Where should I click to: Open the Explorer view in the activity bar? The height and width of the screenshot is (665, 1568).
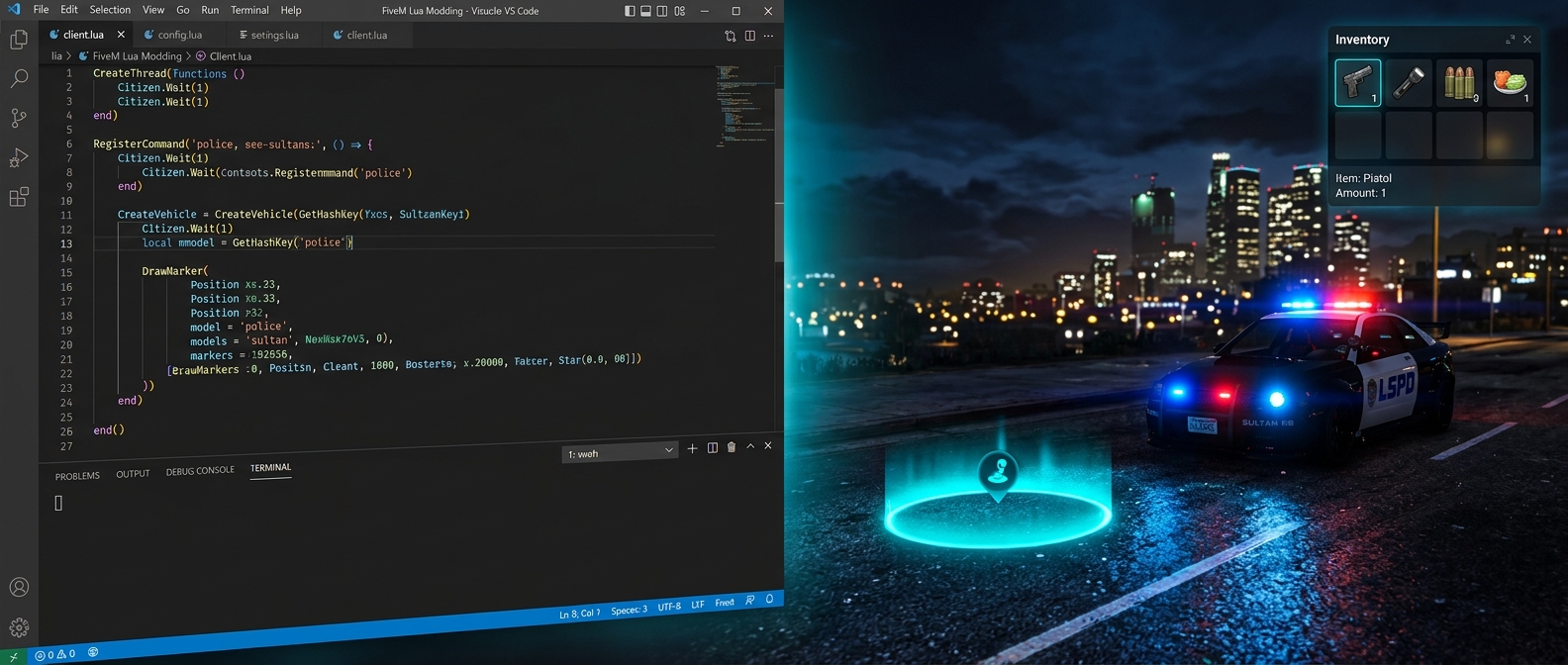pyautogui.click(x=19, y=40)
